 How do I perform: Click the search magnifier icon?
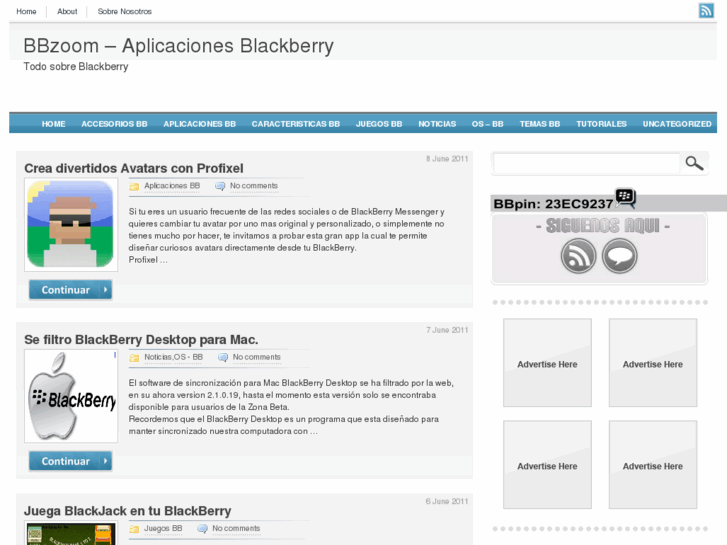(x=694, y=163)
